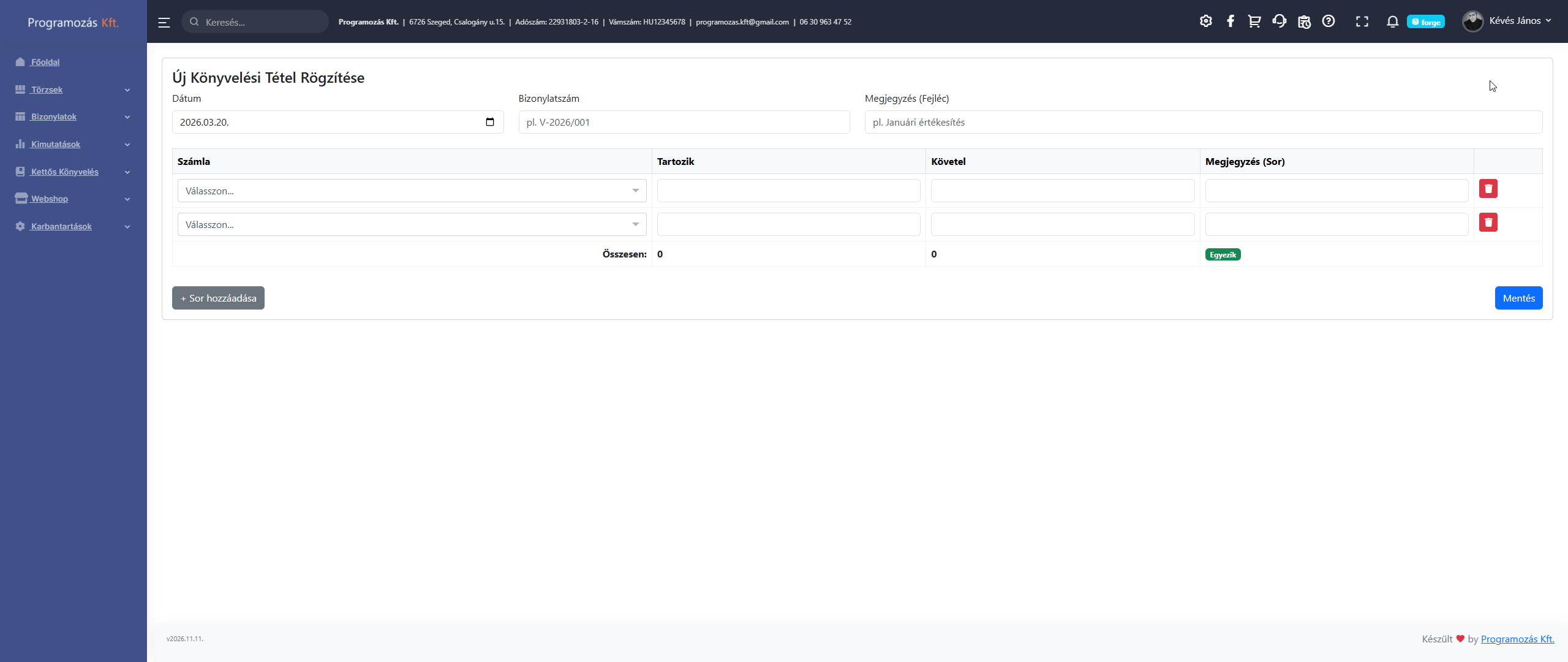Open notifications bell icon
Screen dimensions: 1568x662
[1392, 21]
